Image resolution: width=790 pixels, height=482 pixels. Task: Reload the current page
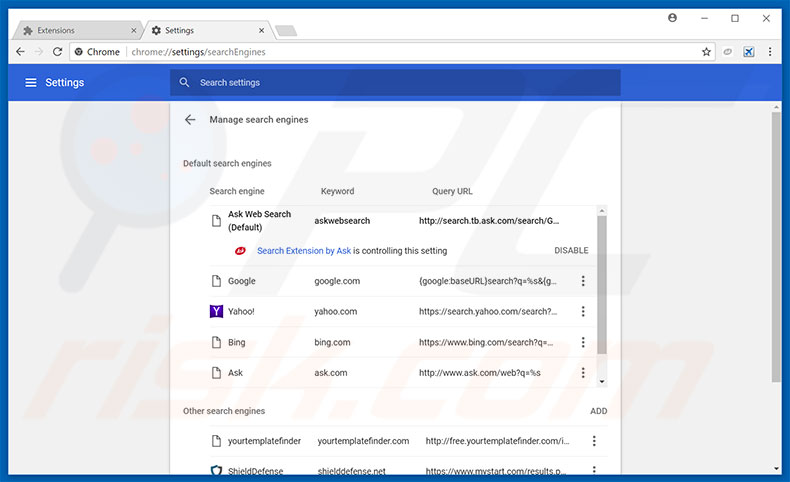point(57,51)
